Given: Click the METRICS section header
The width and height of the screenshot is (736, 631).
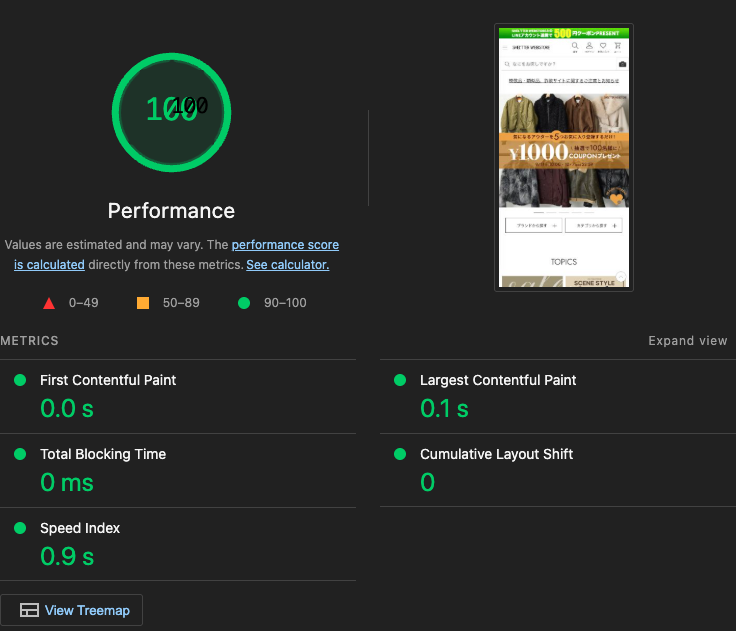Looking at the screenshot, I should pyautogui.click(x=29, y=341).
